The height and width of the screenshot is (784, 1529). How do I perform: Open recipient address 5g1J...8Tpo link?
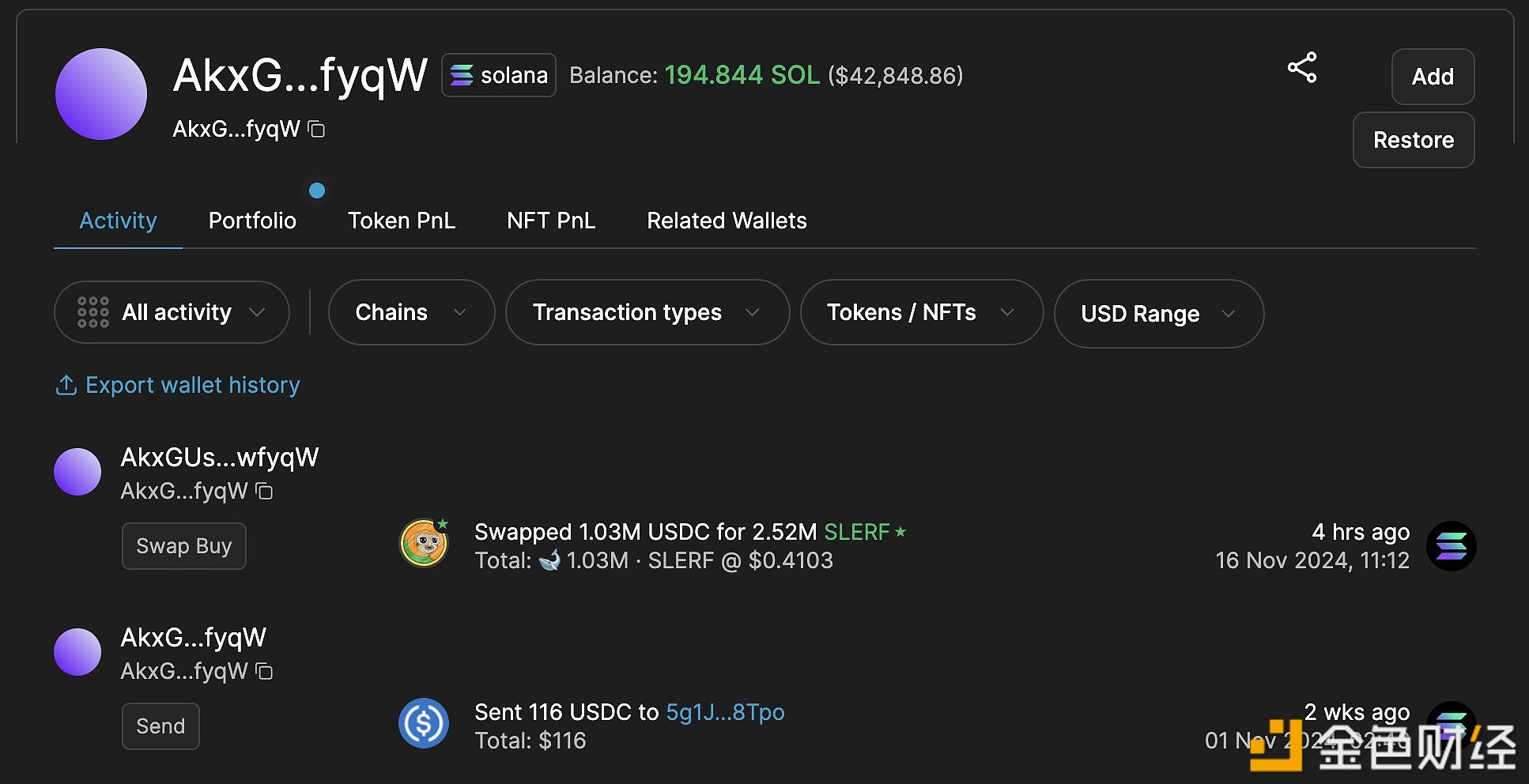tap(725, 712)
